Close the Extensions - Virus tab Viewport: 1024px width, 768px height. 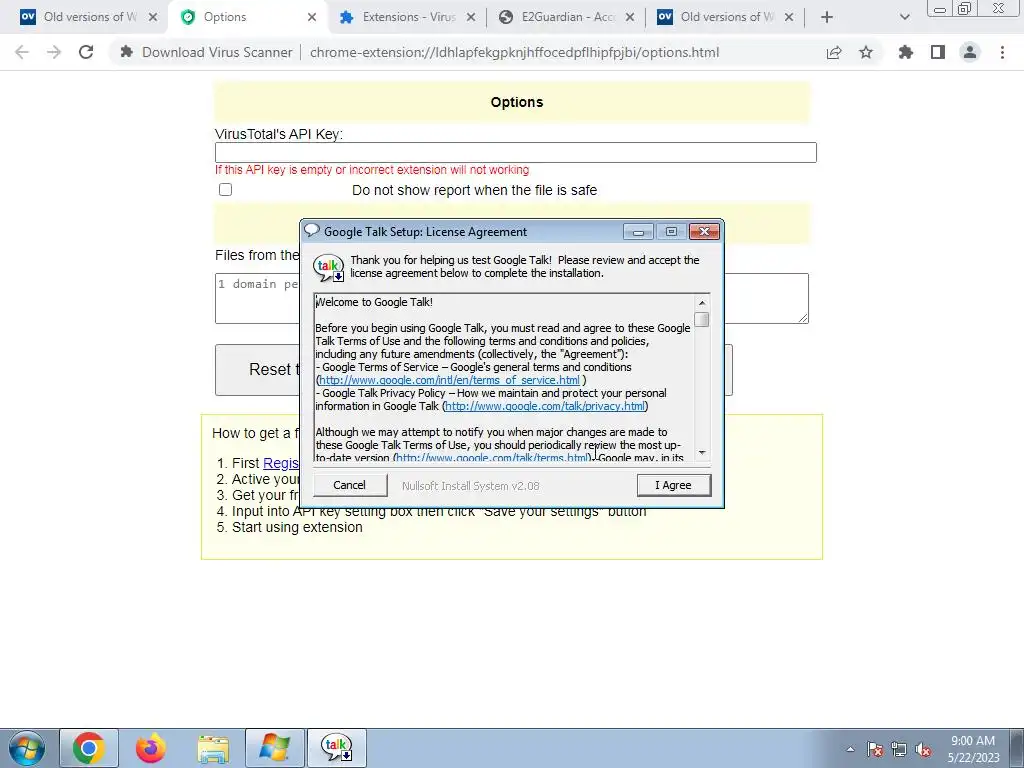point(471,17)
